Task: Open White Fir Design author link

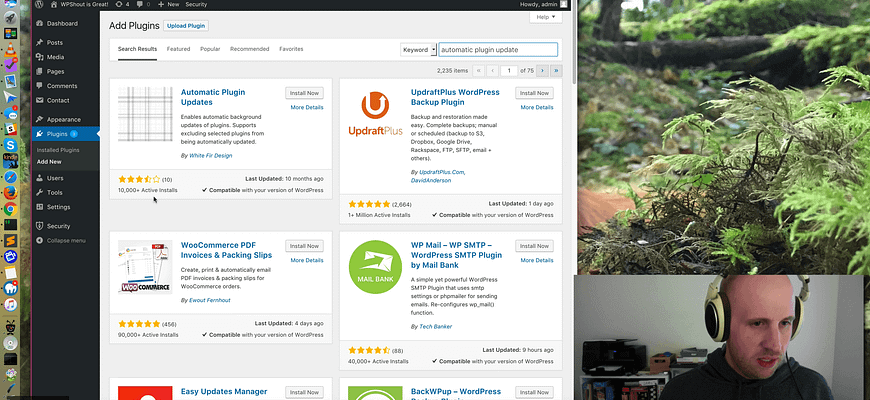Action: tap(210, 156)
